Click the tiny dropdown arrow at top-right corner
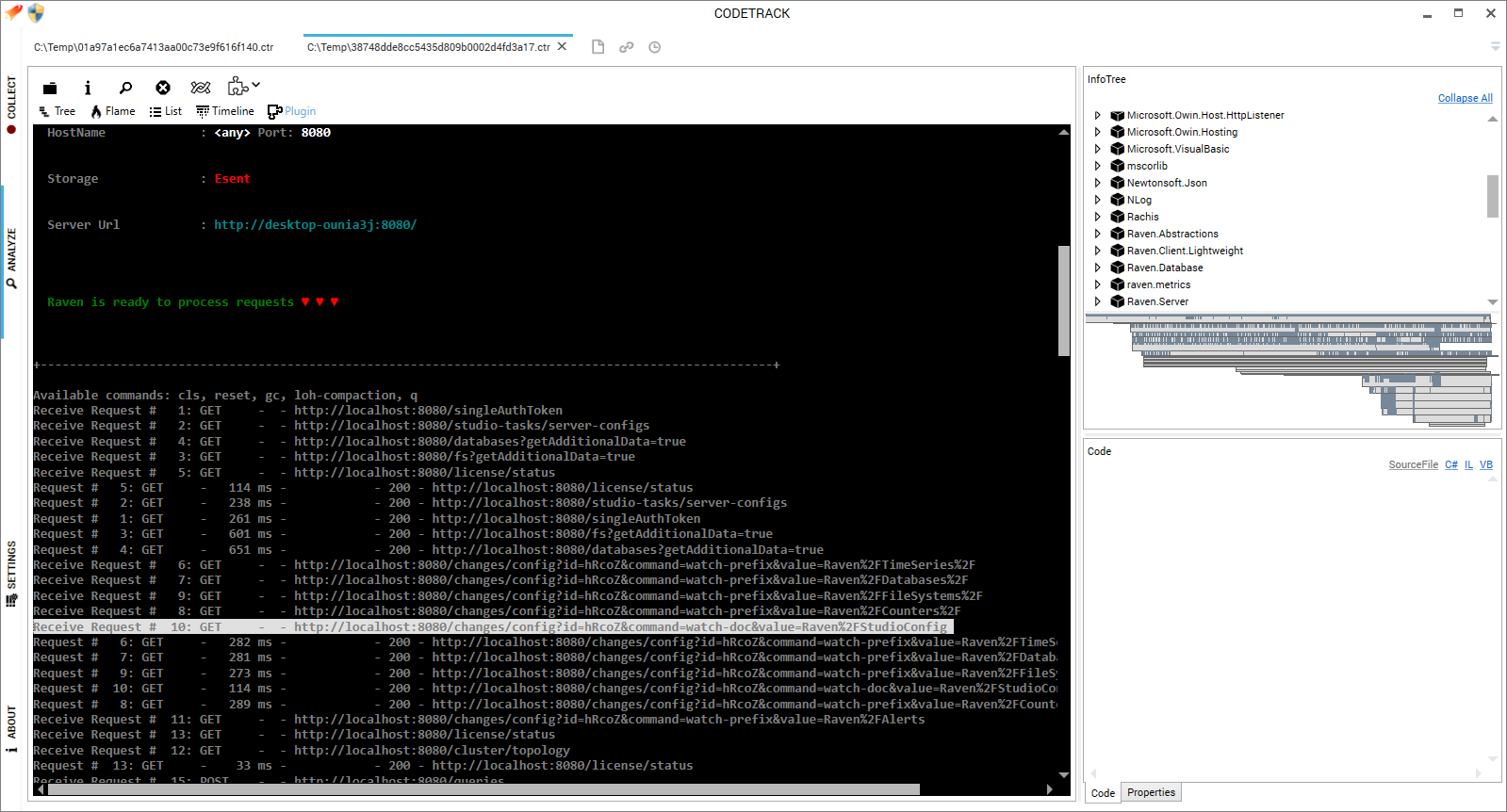Screen dimensions: 1507x812 click(x=1495, y=46)
